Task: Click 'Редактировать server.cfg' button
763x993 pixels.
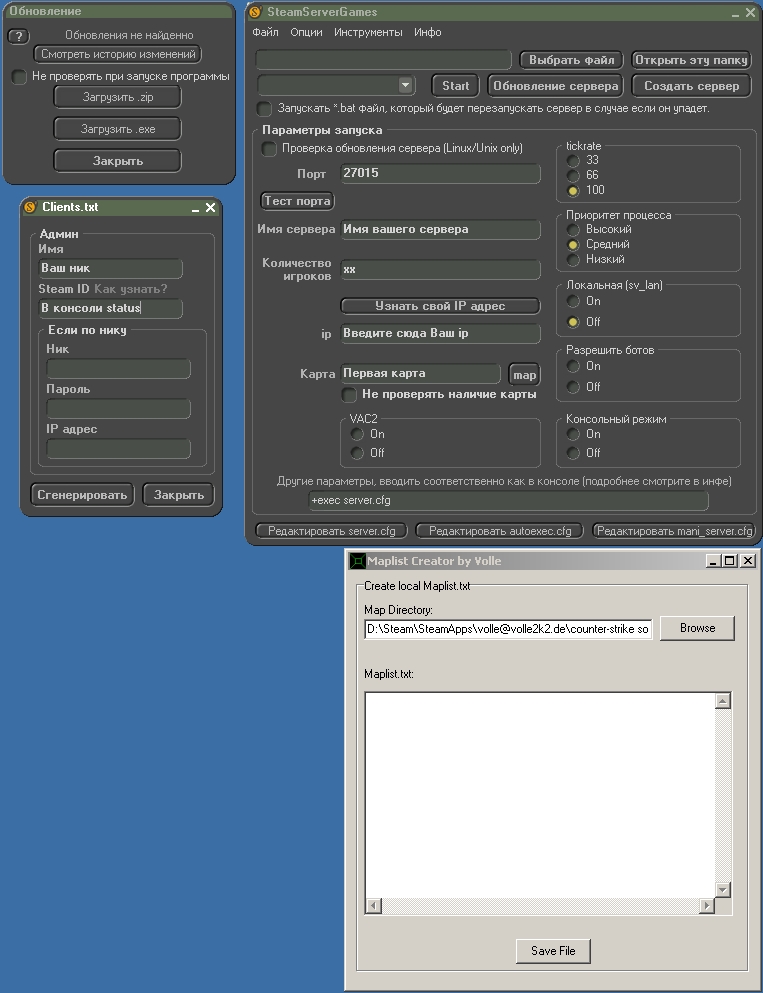Action: tap(331, 531)
